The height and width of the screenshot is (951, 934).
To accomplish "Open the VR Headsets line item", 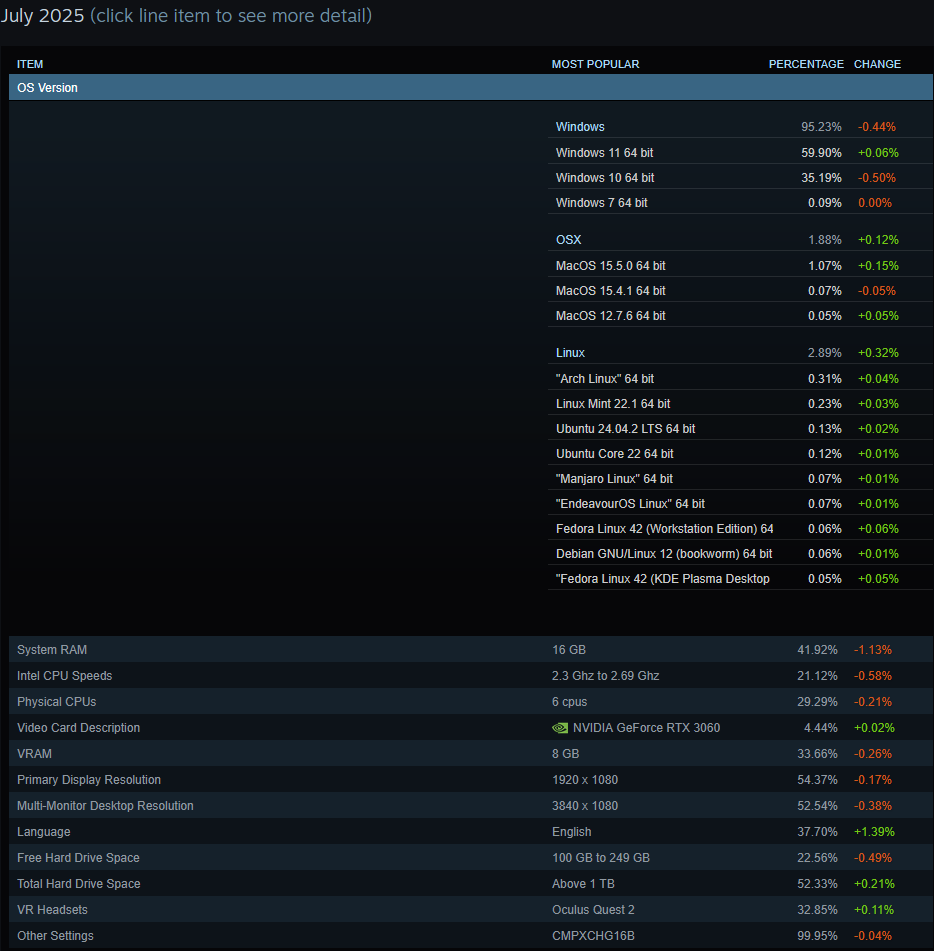I will 471,910.
